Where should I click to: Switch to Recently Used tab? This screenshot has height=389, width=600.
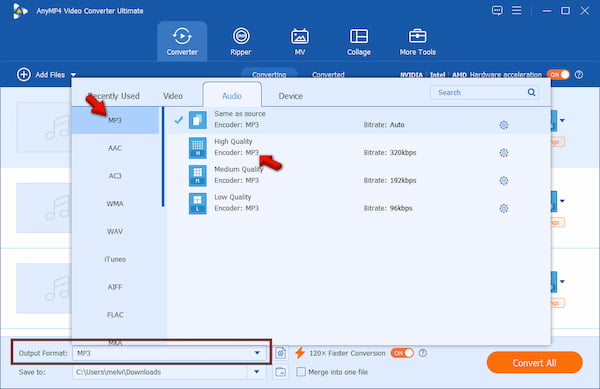(x=114, y=96)
